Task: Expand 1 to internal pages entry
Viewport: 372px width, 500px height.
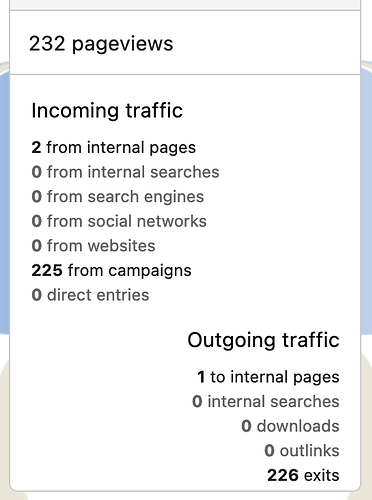Action: pos(268,377)
